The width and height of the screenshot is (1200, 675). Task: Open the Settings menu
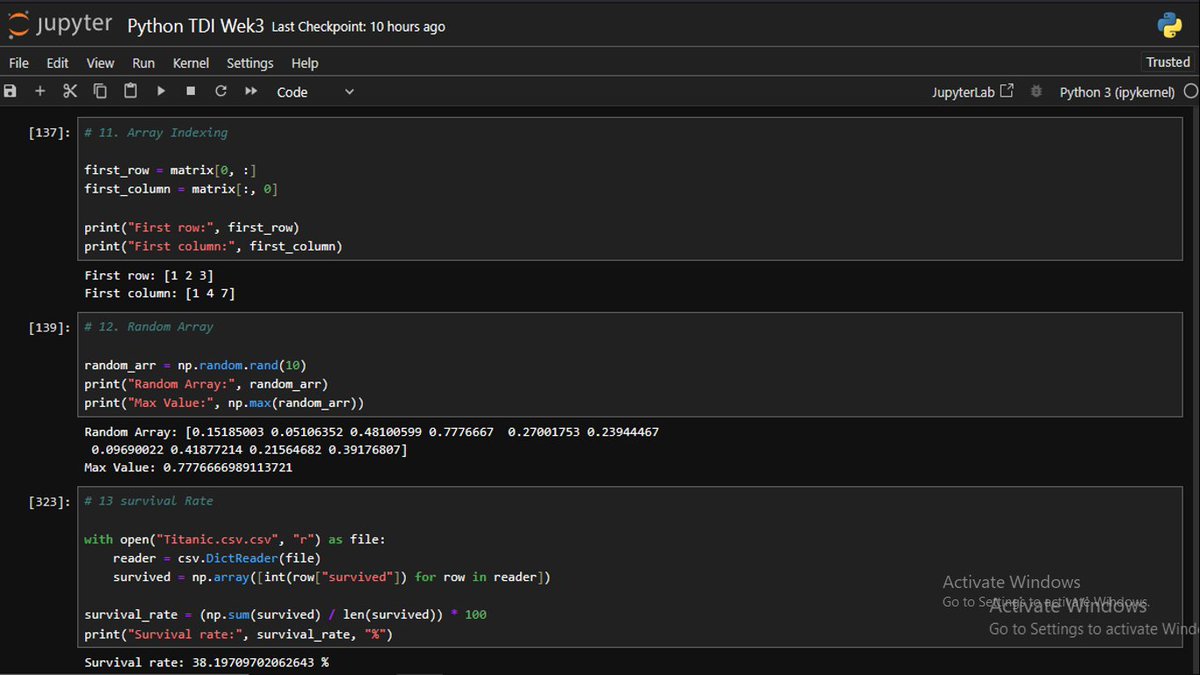(250, 63)
